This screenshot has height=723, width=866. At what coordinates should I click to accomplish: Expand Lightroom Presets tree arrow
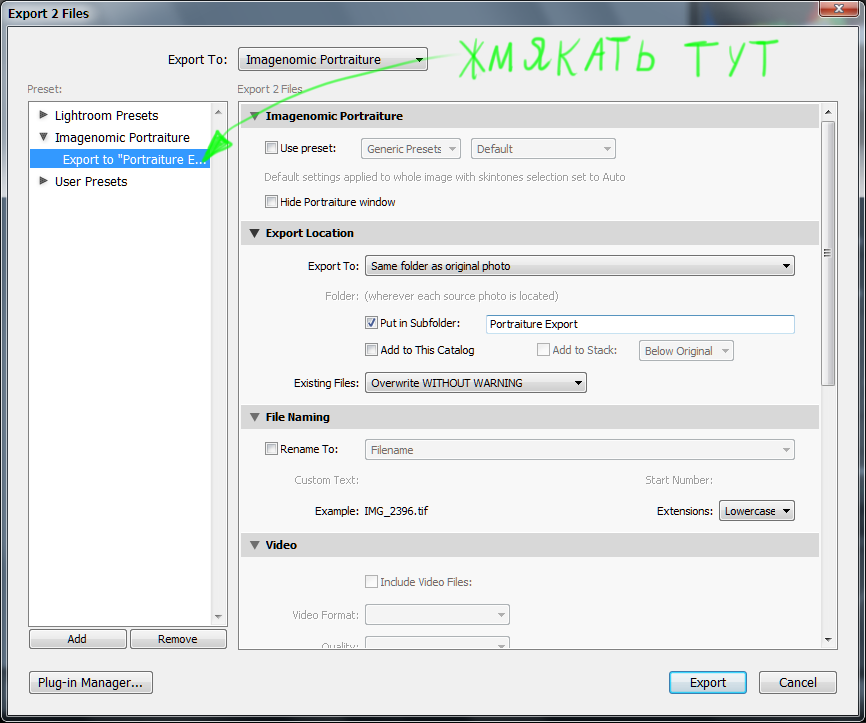click(44, 115)
